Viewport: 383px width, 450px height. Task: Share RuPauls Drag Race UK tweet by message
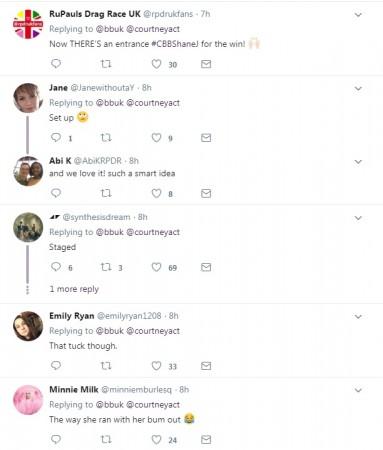206,64
